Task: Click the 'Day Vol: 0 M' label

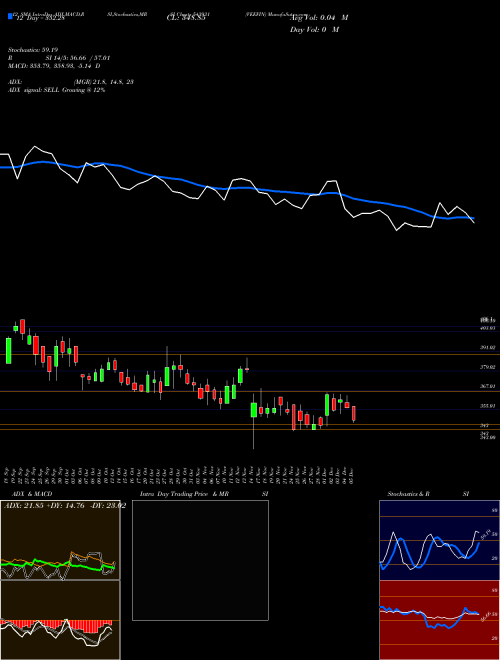Action: (314, 30)
